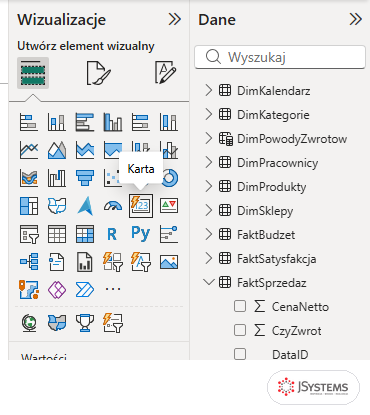This screenshot has width=370, height=415.
Task: Choose the text slicer with letter A
Action: [x=141, y=261]
